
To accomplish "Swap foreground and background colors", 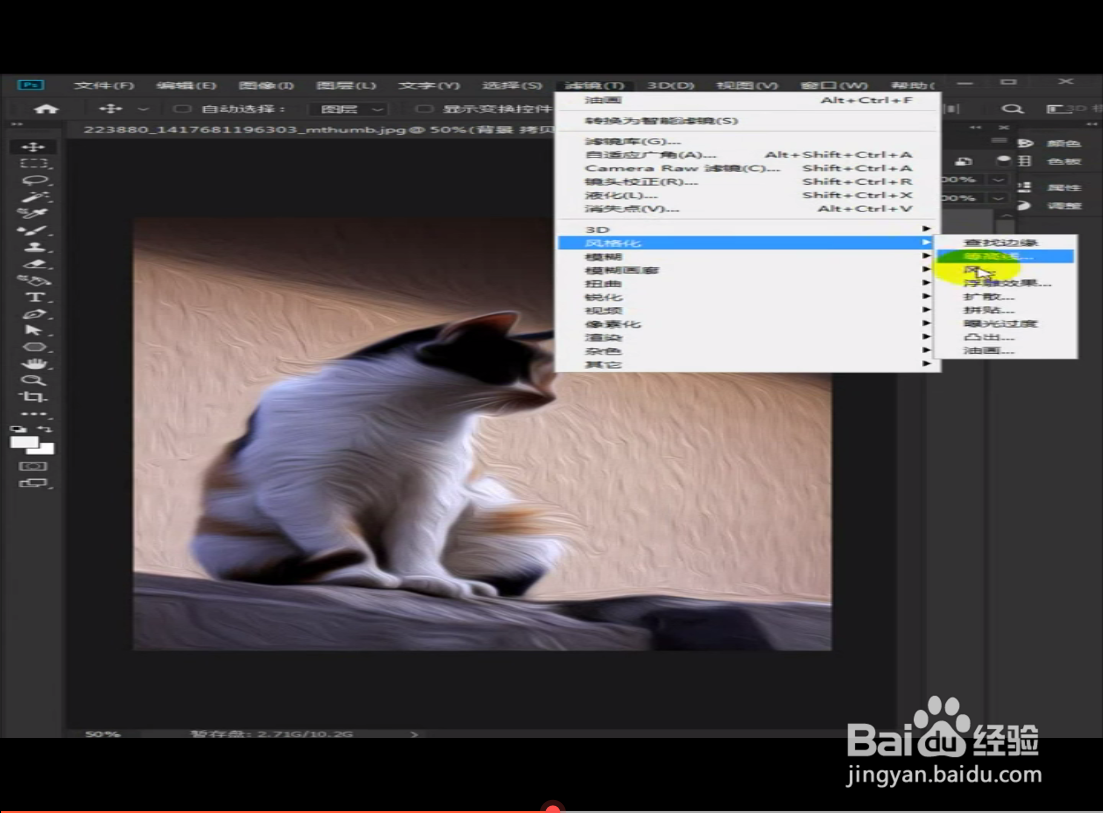I will [46, 428].
